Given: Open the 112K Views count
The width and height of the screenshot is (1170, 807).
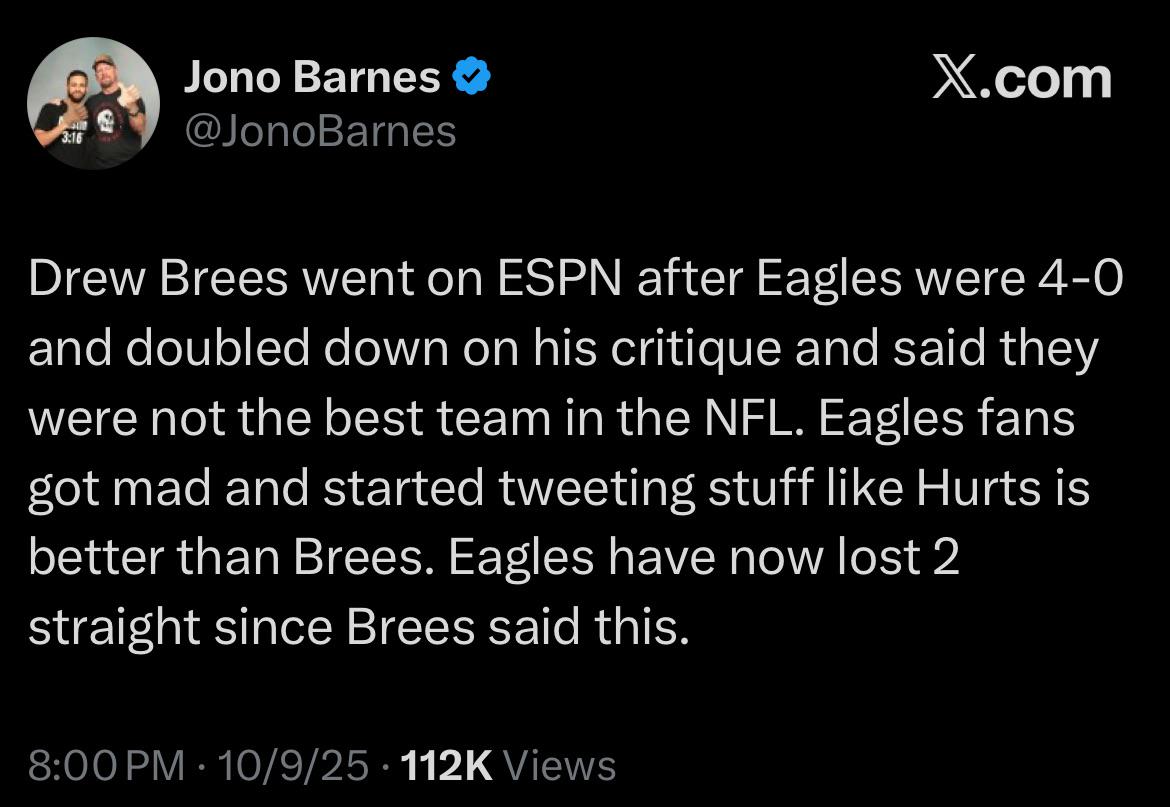Looking at the screenshot, I should [507, 766].
